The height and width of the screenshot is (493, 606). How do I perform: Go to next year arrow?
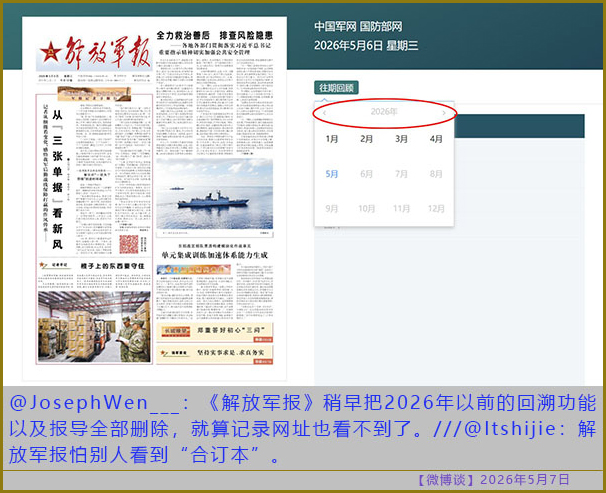(444, 113)
